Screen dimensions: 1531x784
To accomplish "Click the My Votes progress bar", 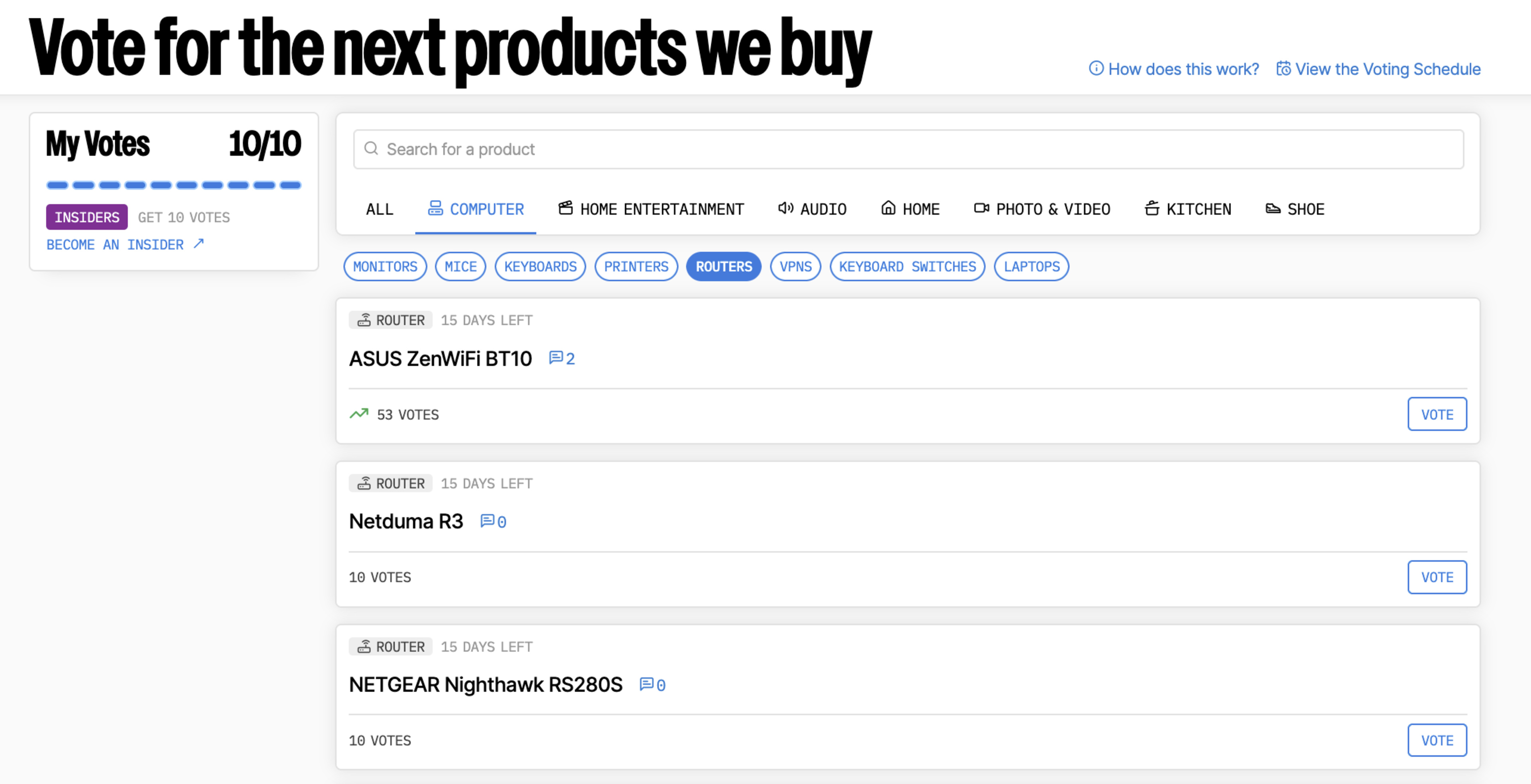I will pyautogui.click(x=173, y=185).
